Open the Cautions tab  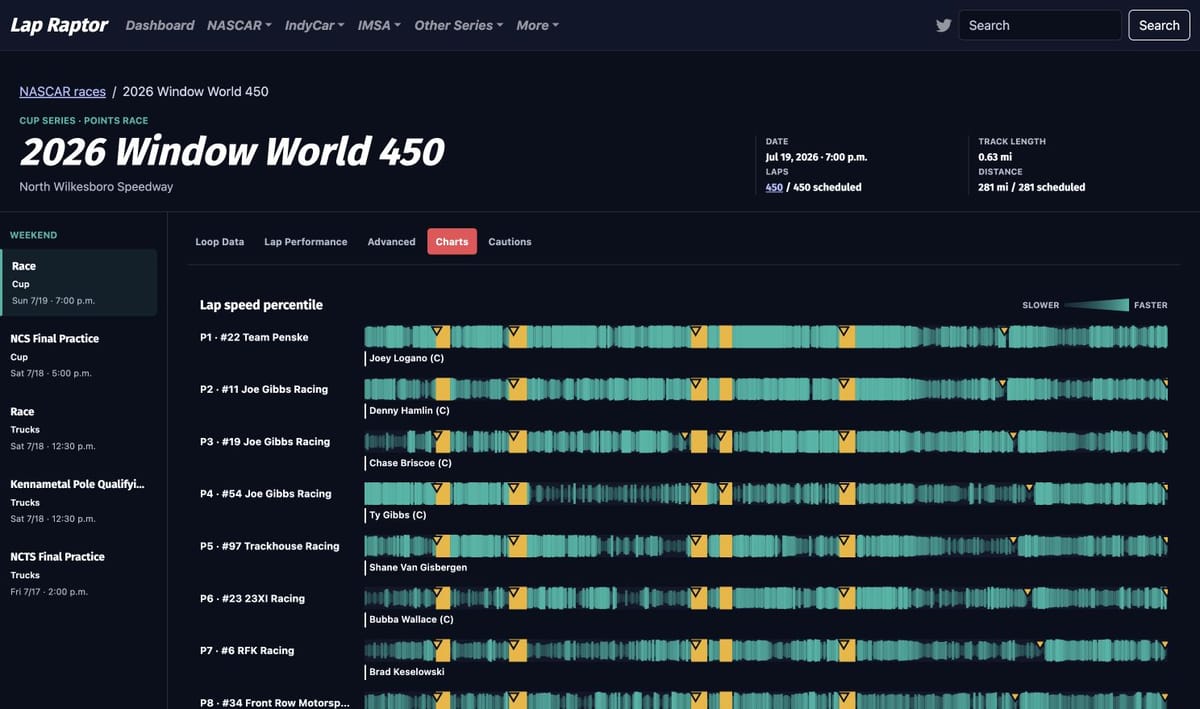click(x=510, y=242)
